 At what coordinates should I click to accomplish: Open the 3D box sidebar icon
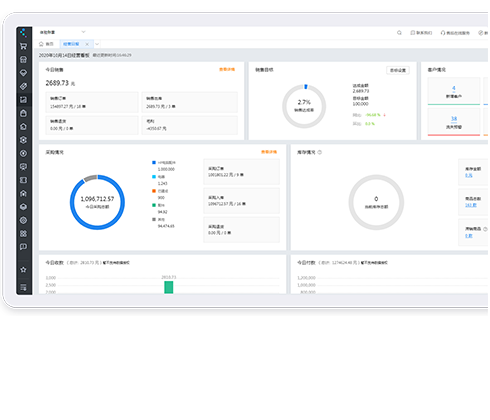point(23,207)
